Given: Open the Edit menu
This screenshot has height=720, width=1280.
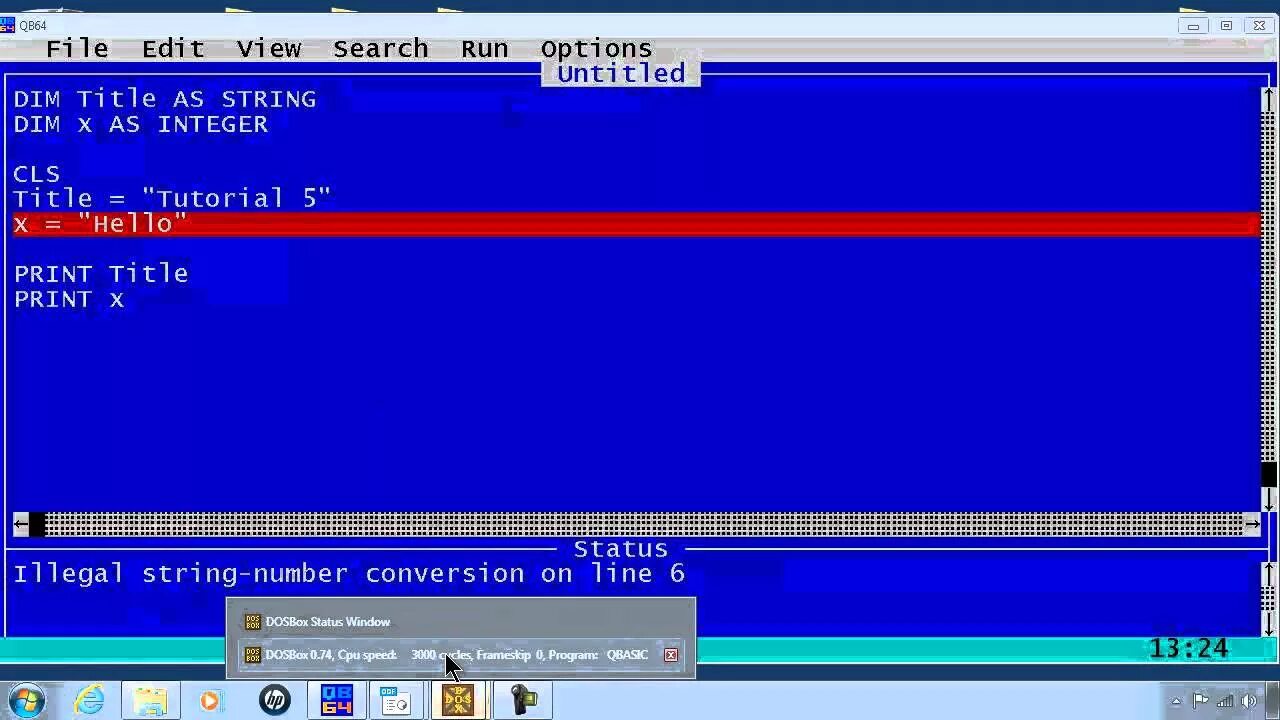Looking at the screenshot, I should coord(173,48).
